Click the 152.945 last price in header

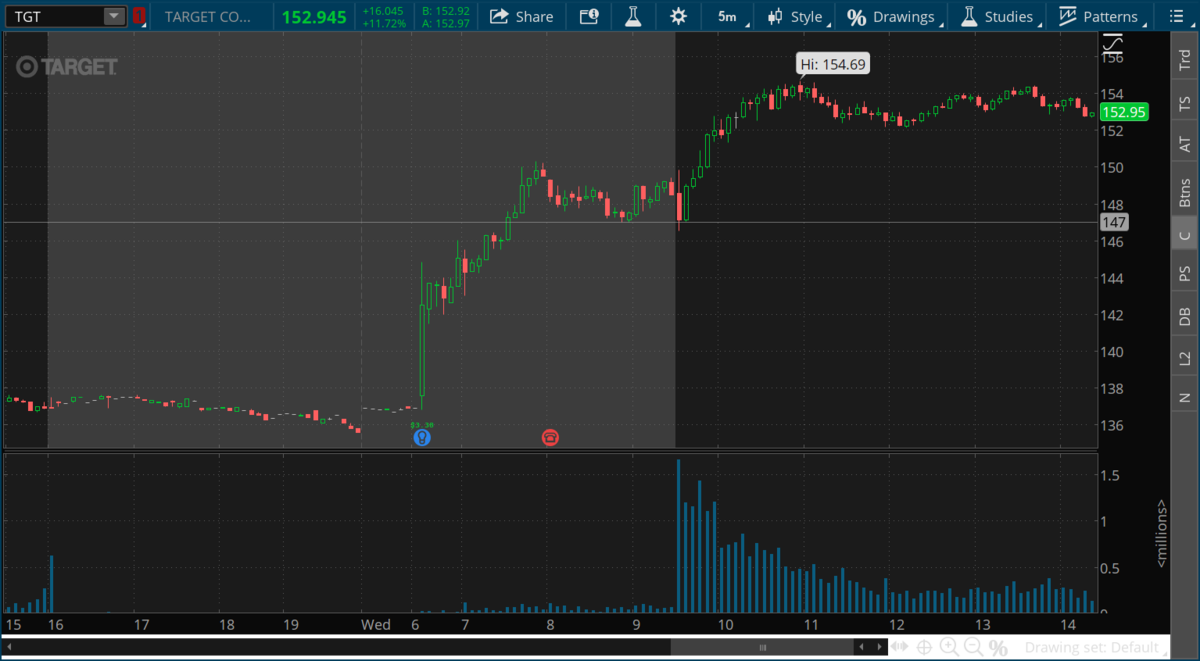(316, 16)
